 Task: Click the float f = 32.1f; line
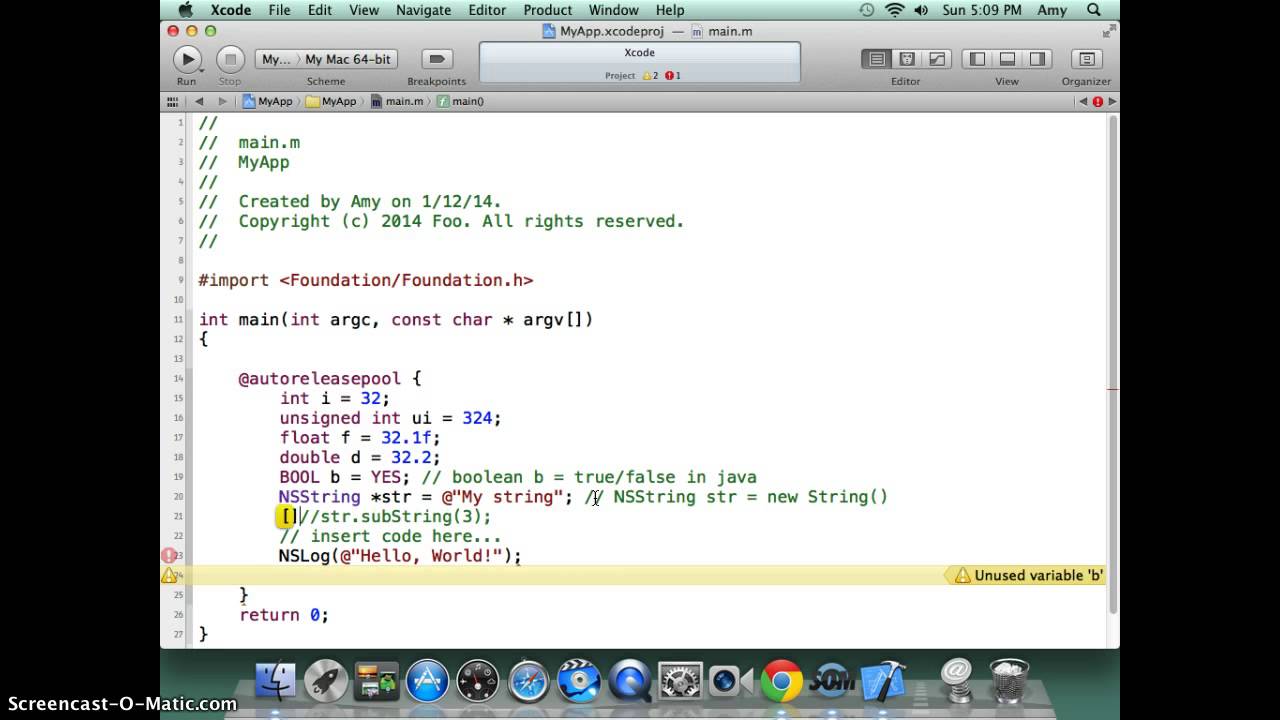(360, 438)
